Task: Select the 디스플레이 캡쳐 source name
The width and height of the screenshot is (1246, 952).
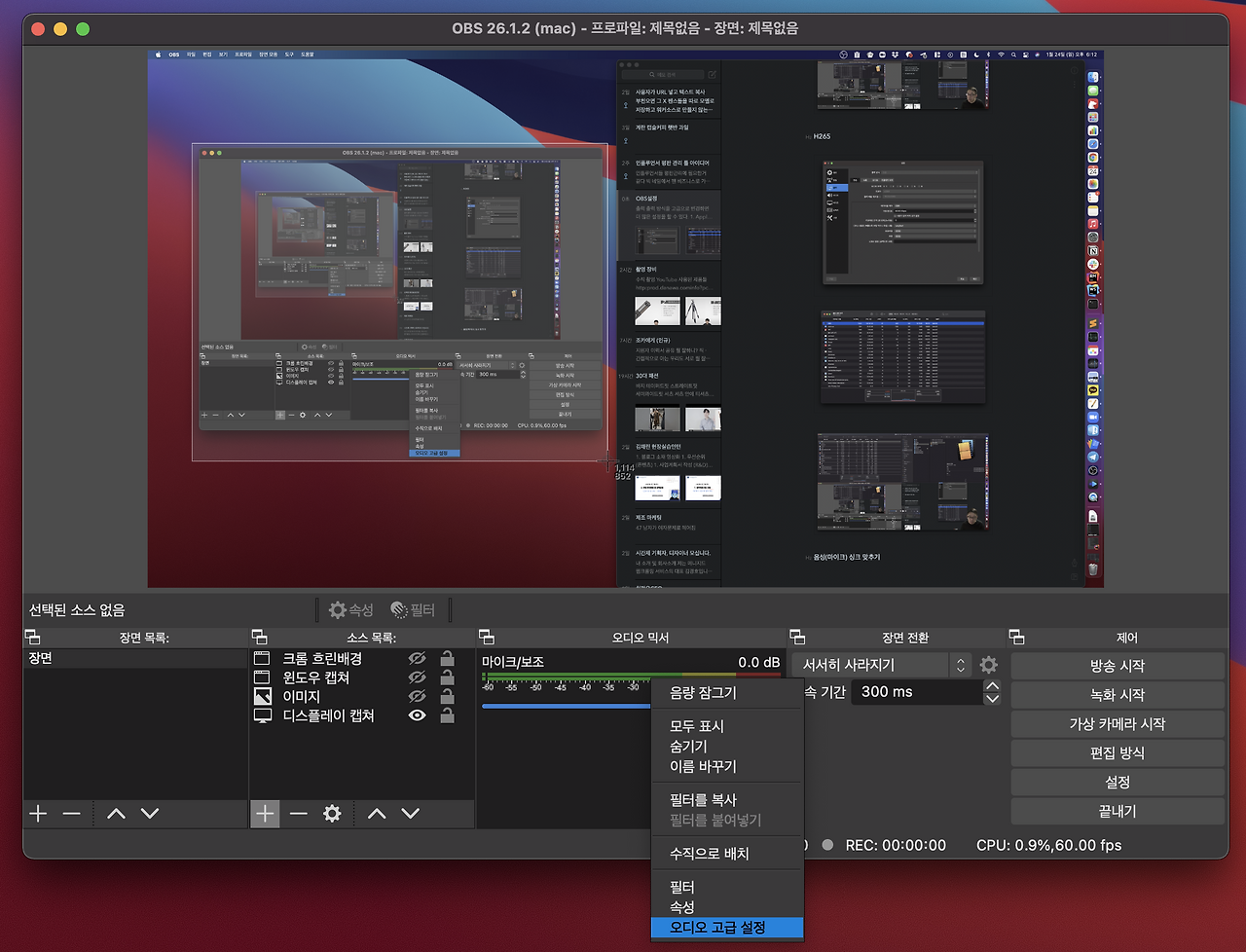Action: coord(328,715)
